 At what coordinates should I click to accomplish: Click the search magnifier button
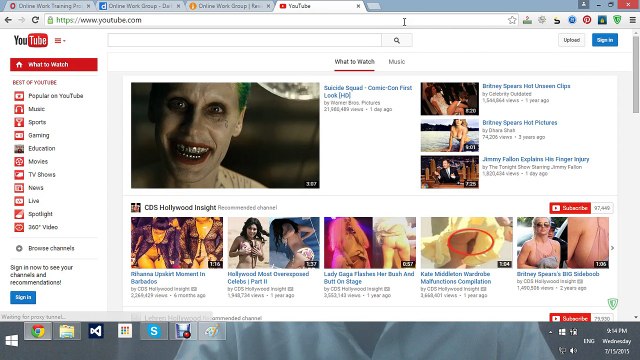tap(397, 40)
